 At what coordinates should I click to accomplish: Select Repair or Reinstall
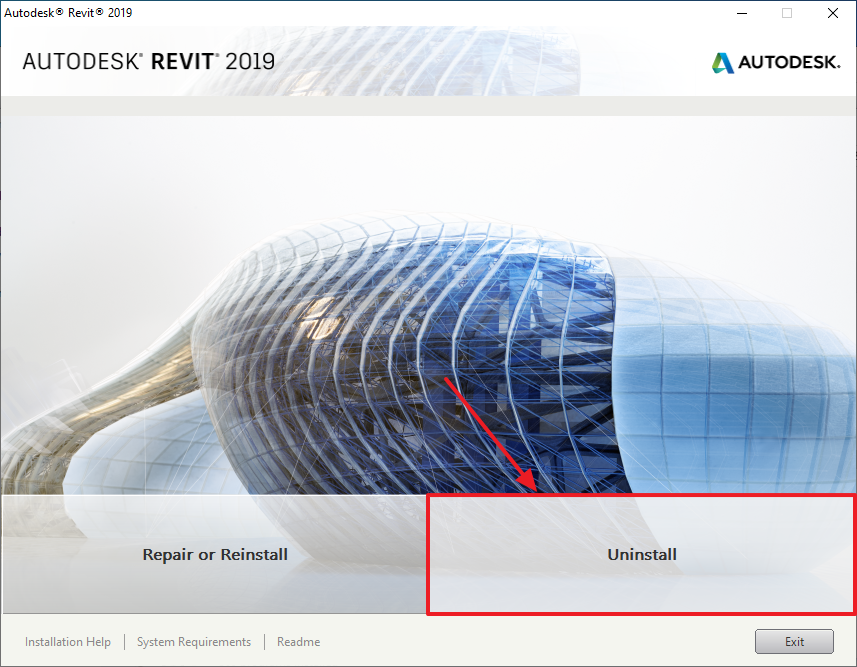(x=214, y=554)
